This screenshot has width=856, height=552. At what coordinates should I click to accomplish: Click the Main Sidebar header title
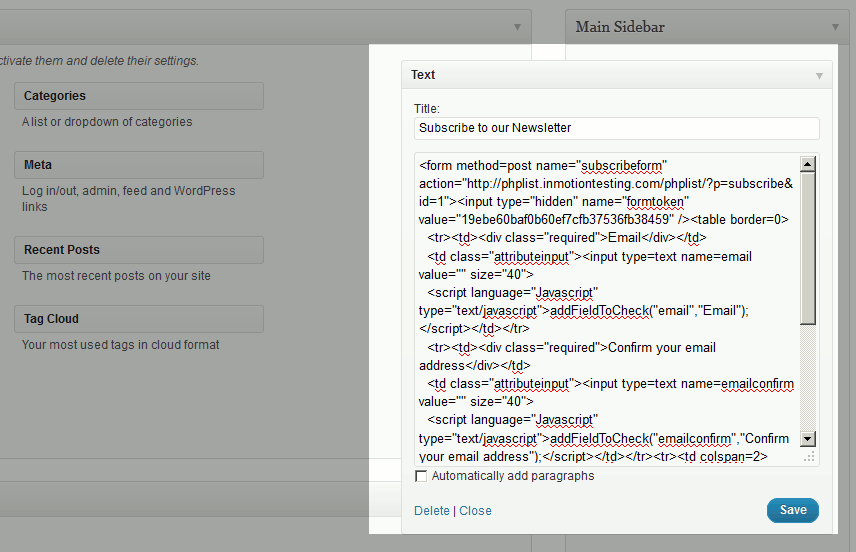(x=620, y=27)
